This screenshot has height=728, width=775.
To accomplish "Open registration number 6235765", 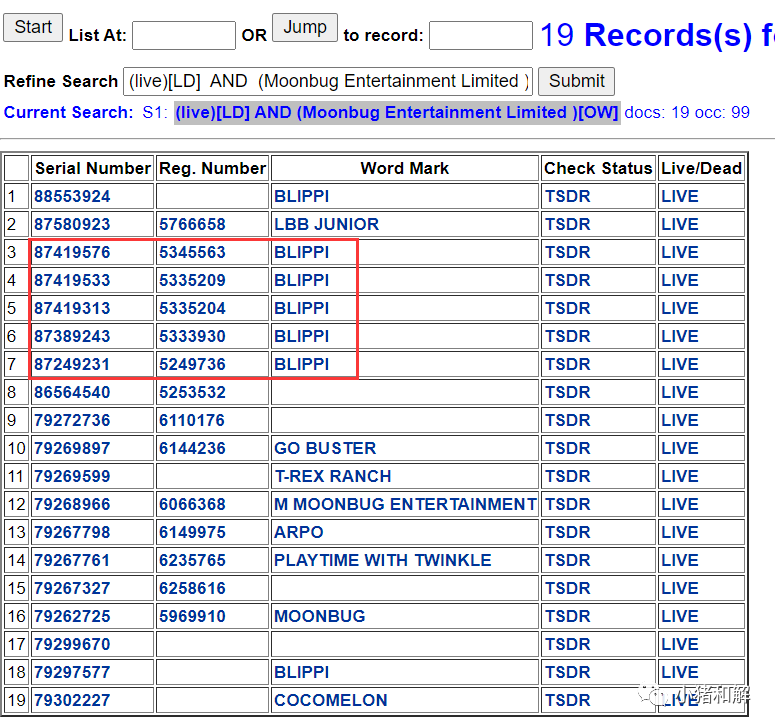I will [192, 560].
